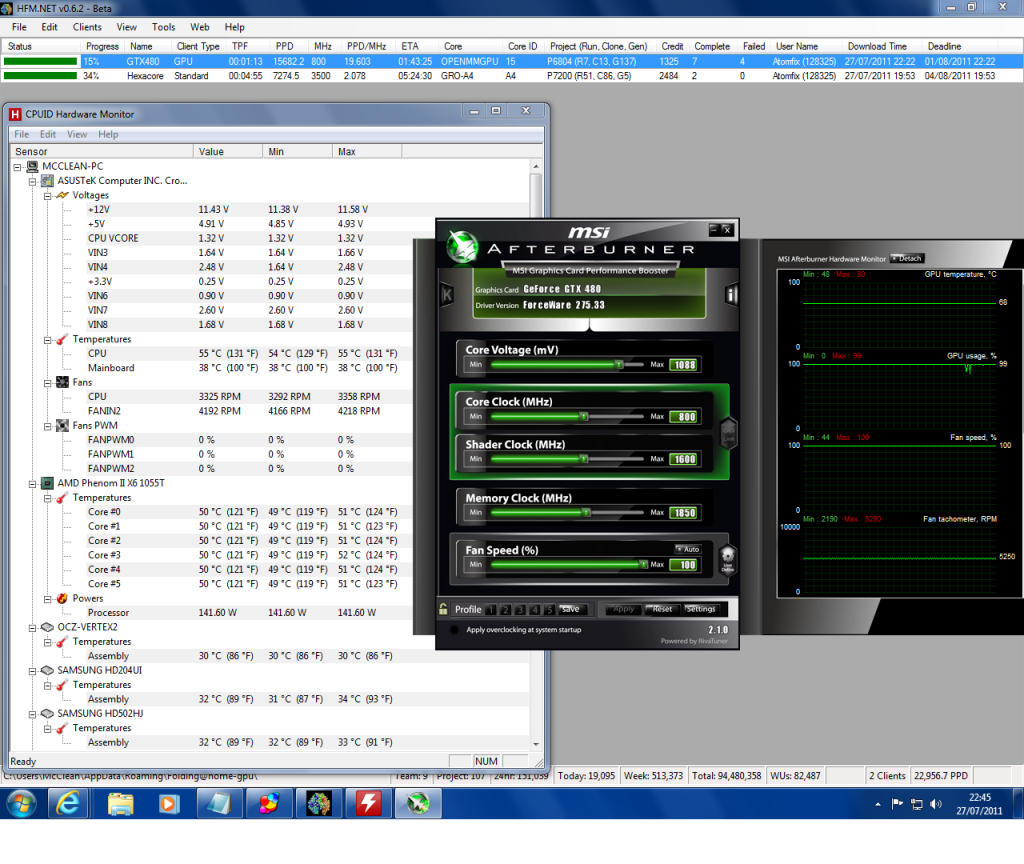1024x864 pixels.
Task: Open the Clients menu in HFM.NET
Action: (87, 27)
